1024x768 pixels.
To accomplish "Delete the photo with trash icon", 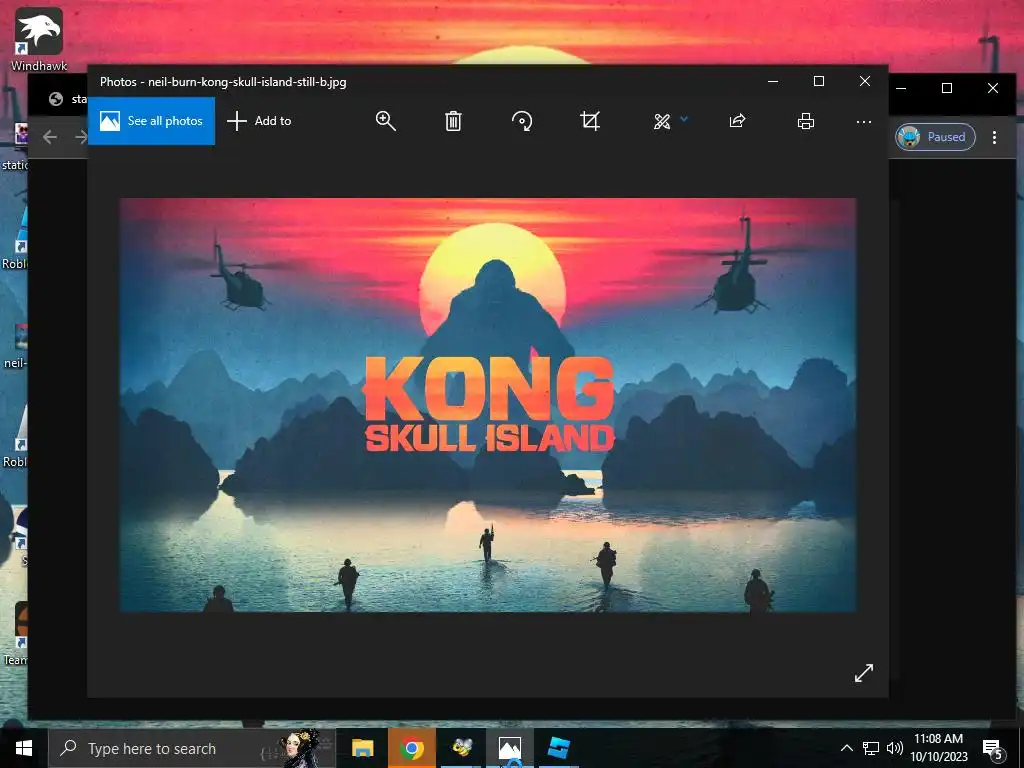I will (x=453, y=121).
